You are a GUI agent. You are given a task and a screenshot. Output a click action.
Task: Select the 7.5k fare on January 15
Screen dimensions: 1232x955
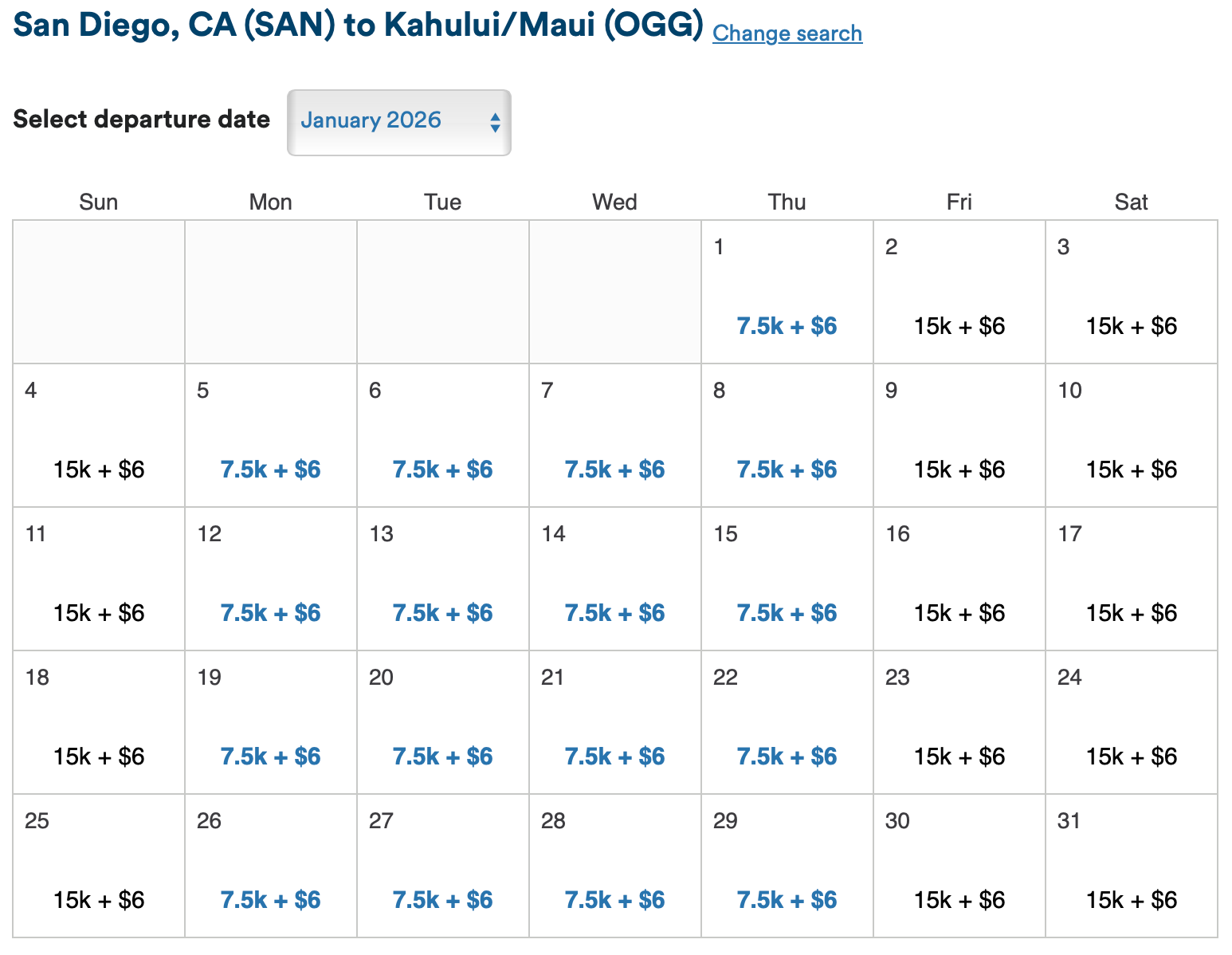(x=786, y=613)
